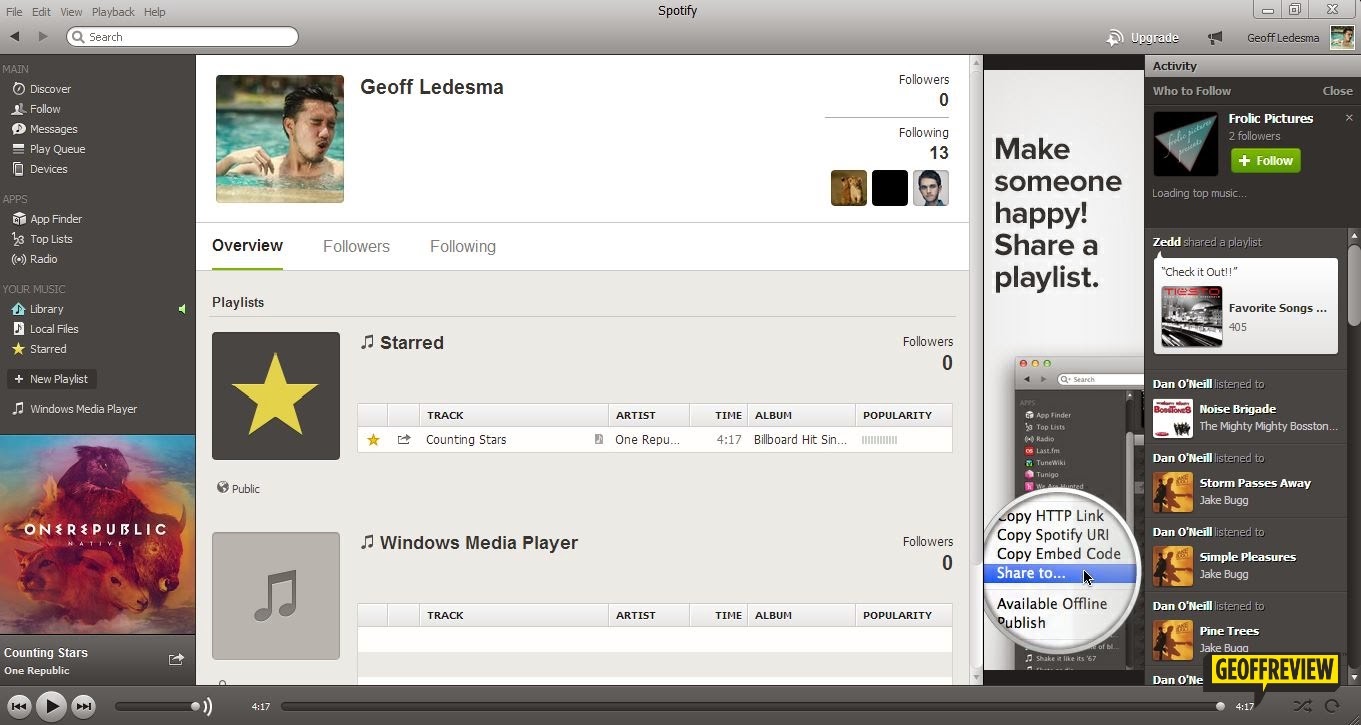Toggle repeat mode
Screen dimensions: 1361x725
1332,706
